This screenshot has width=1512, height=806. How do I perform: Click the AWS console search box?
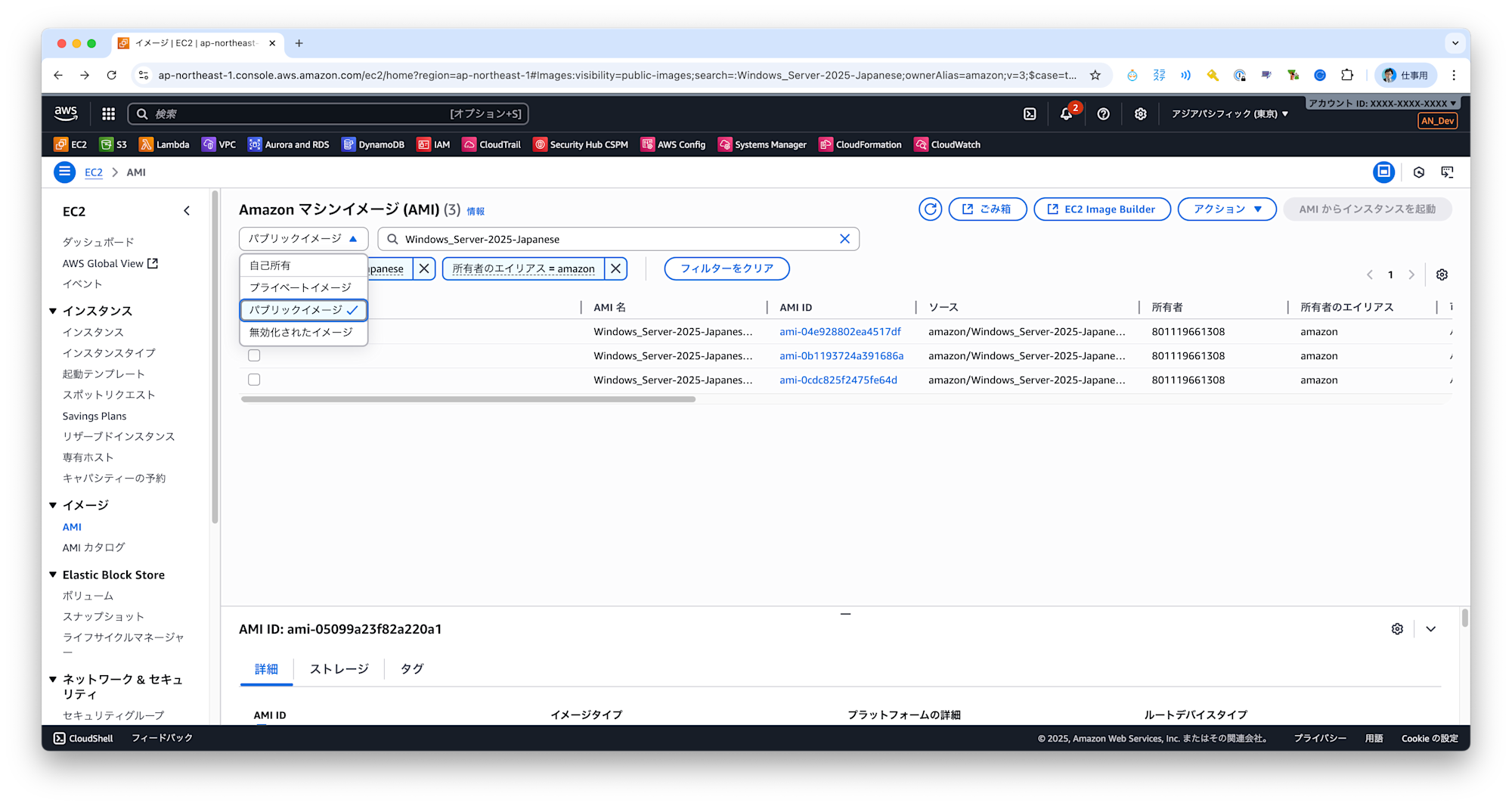328,114
